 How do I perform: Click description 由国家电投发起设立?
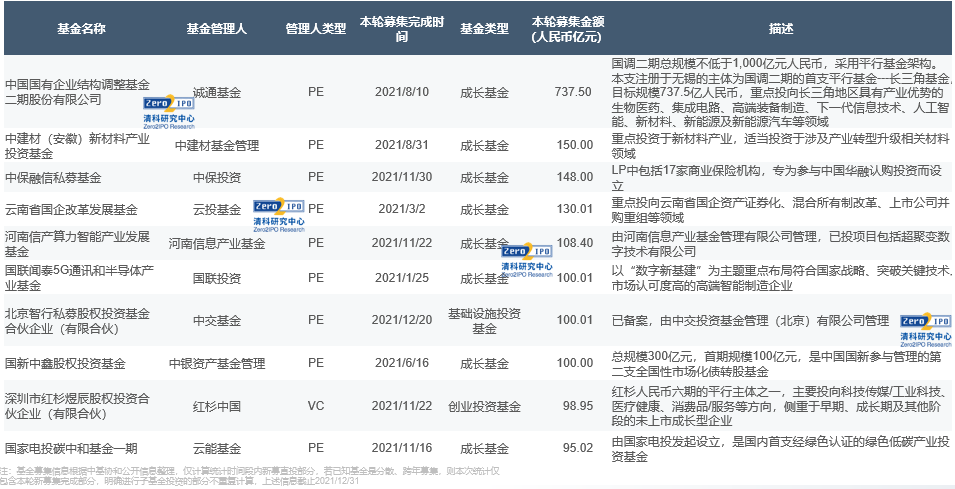(781, 449)
